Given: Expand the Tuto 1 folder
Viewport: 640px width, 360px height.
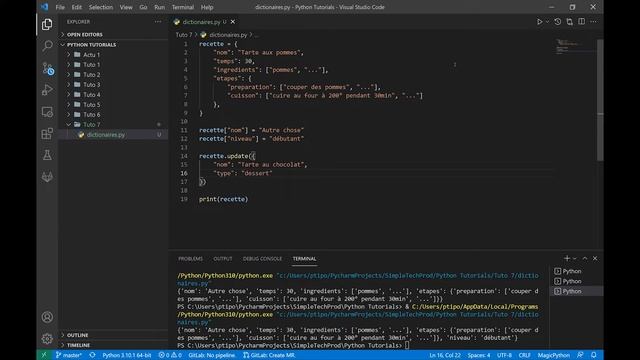Looking at the screenshot, I should click(x=113, y=64).
